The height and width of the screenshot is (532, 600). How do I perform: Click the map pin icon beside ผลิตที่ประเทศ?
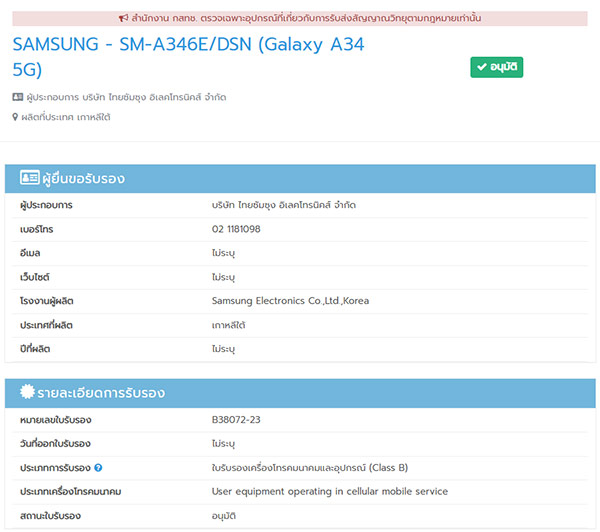[15, 117]
